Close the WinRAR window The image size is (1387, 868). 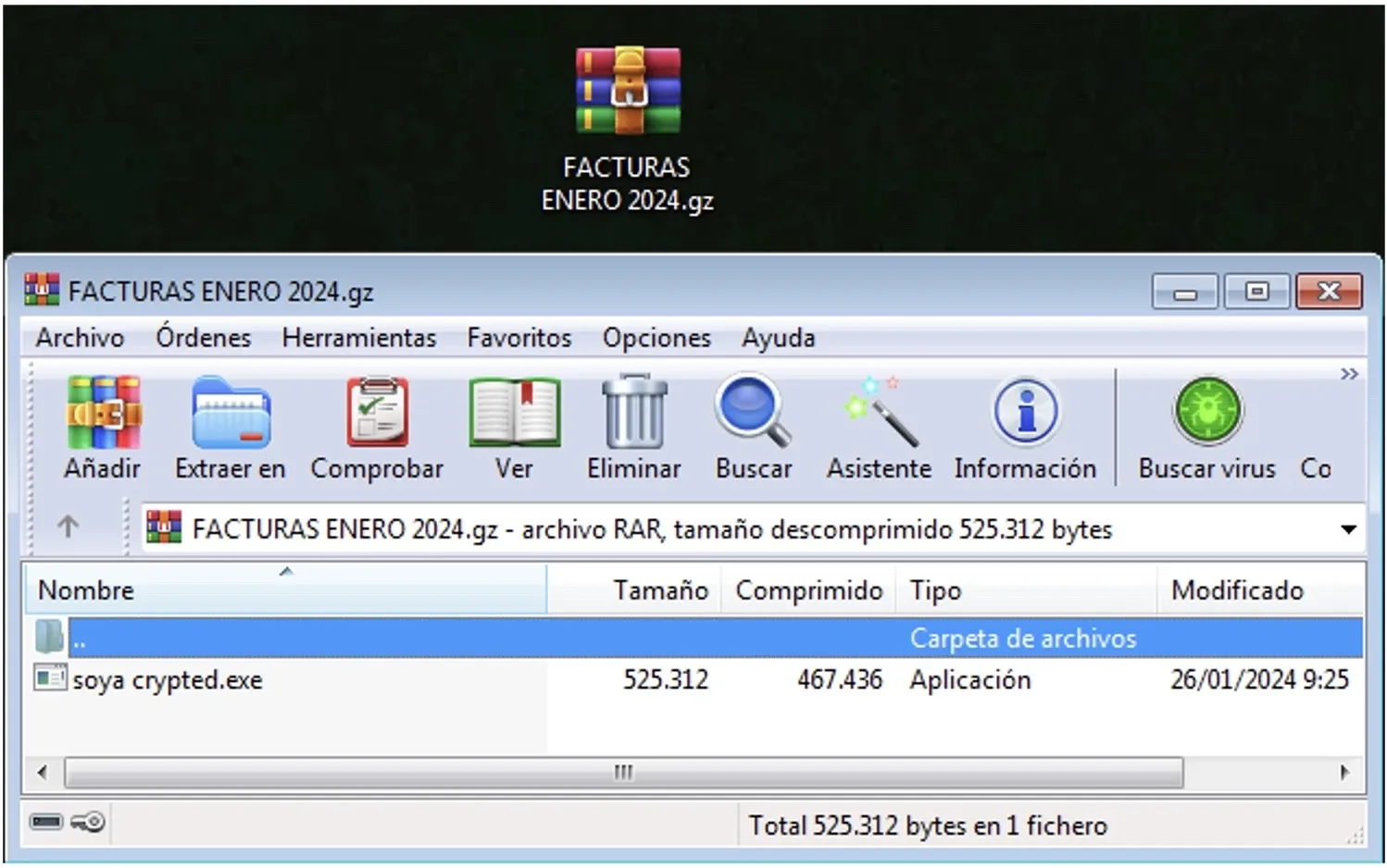pos(1329,291)
